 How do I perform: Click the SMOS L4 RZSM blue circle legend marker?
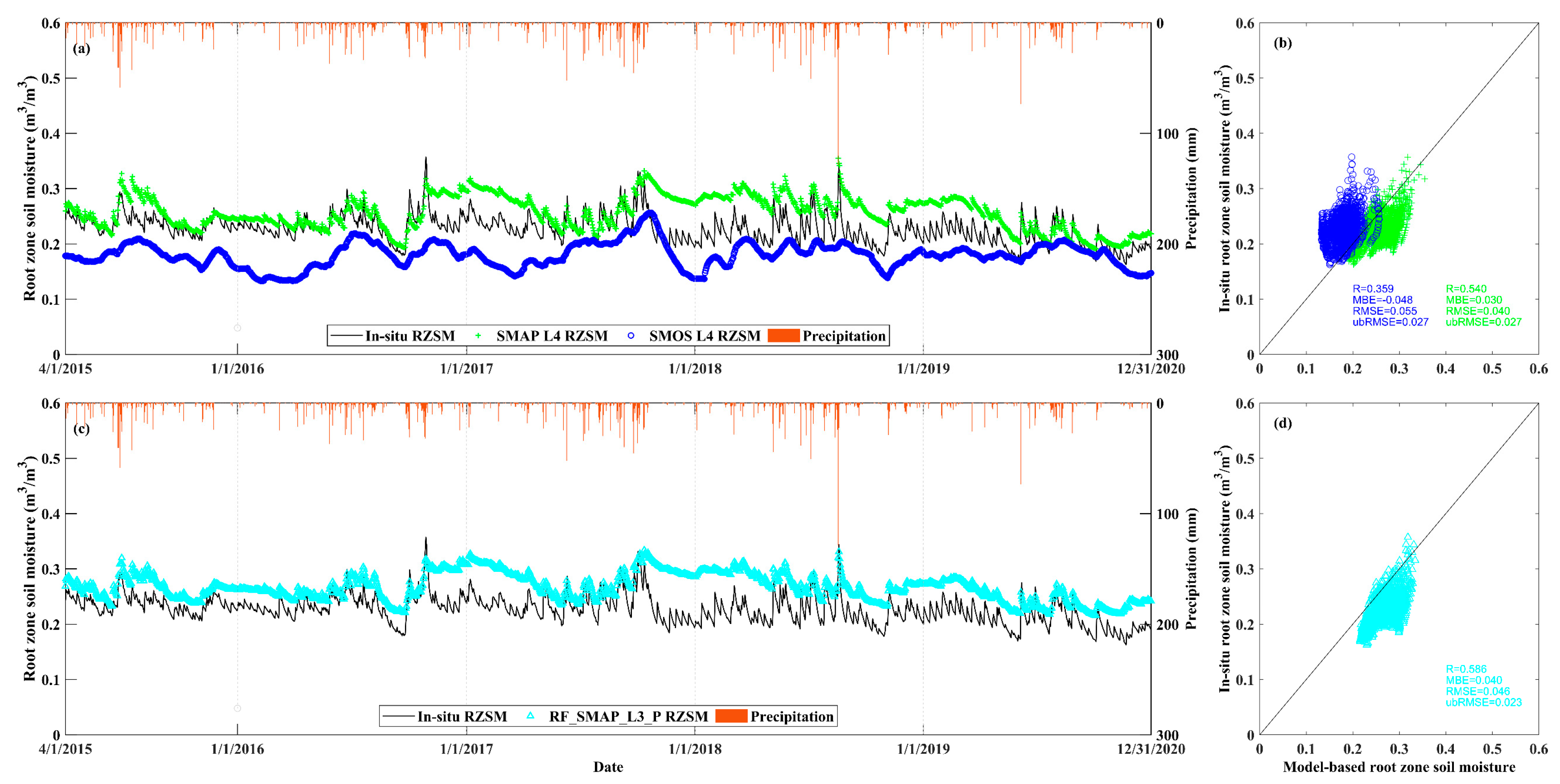(x=631, y=335)
